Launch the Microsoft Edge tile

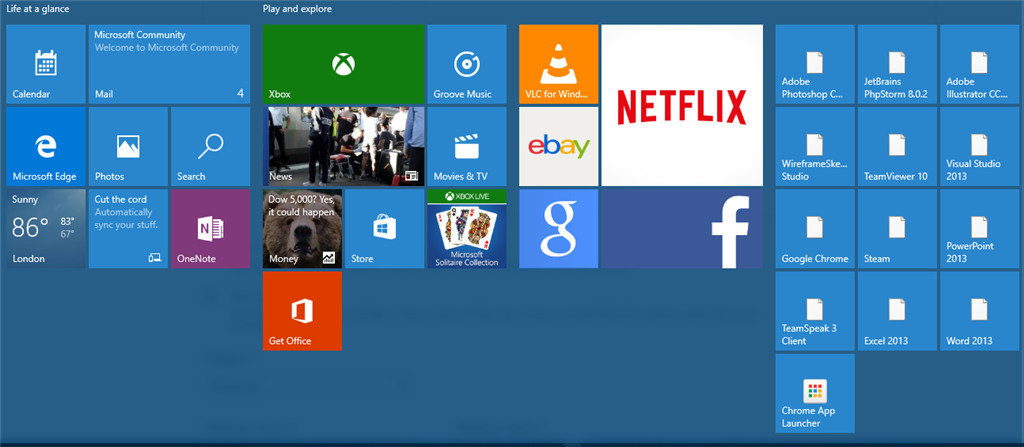[x=46, y=146]
